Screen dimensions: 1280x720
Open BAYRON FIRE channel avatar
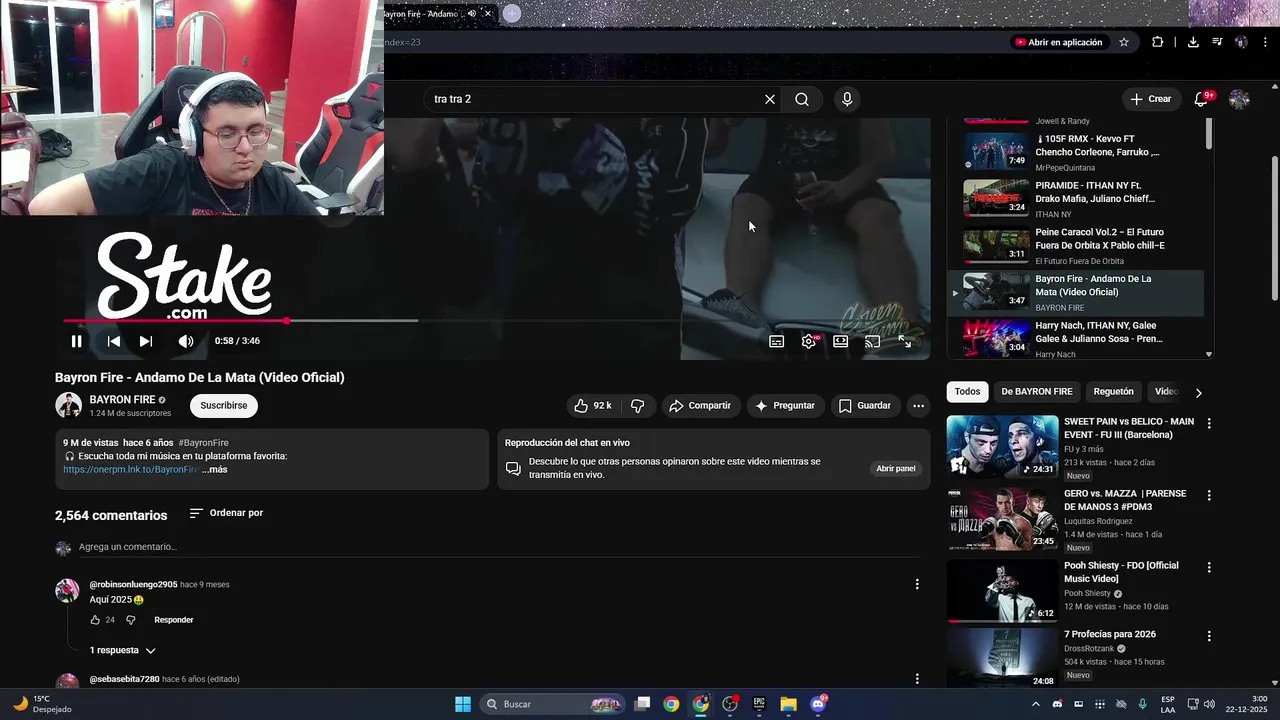[x=68, y=405]
